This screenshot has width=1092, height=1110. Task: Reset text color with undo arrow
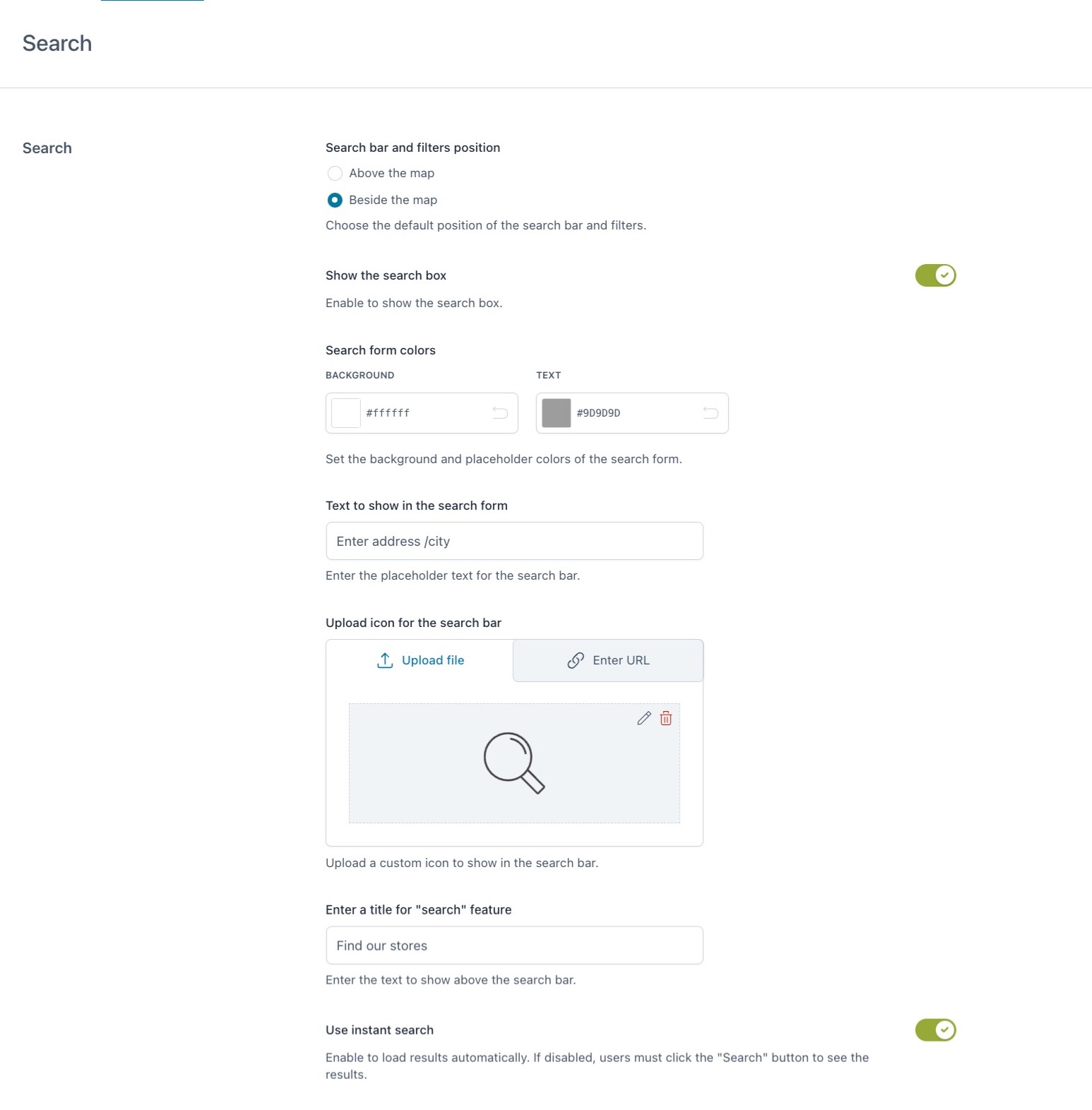[x=711, y=413]
